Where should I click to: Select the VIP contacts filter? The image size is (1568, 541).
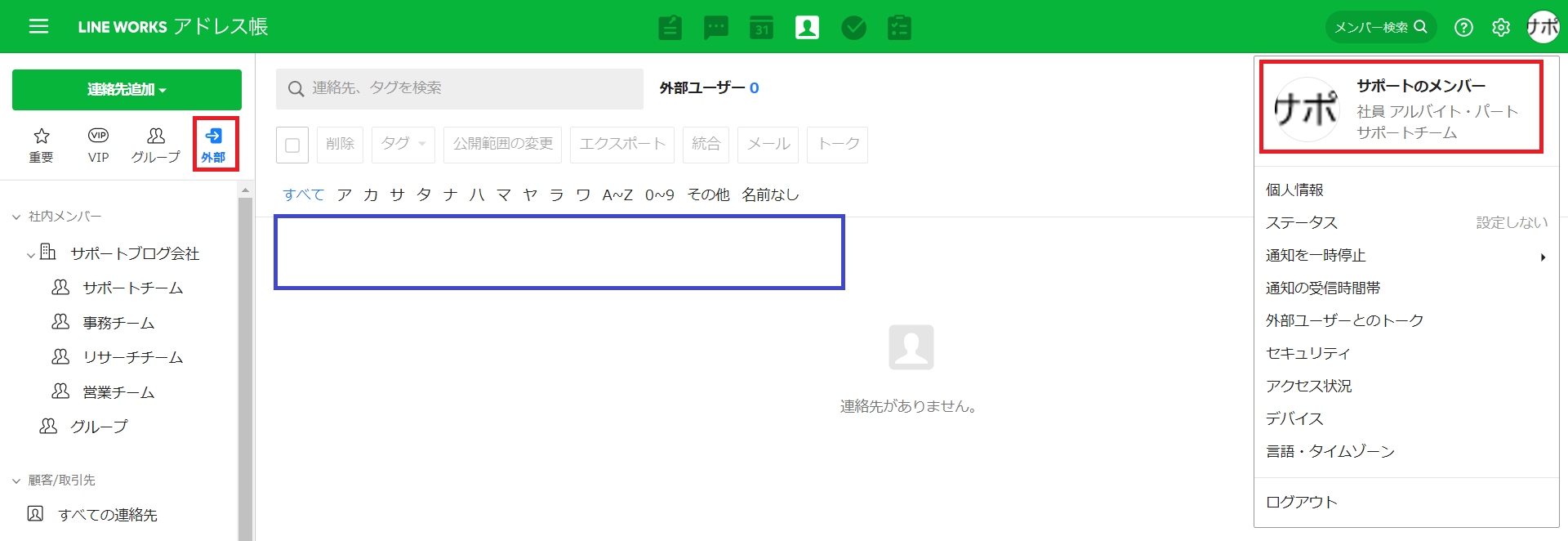click(x=98, y=145)
